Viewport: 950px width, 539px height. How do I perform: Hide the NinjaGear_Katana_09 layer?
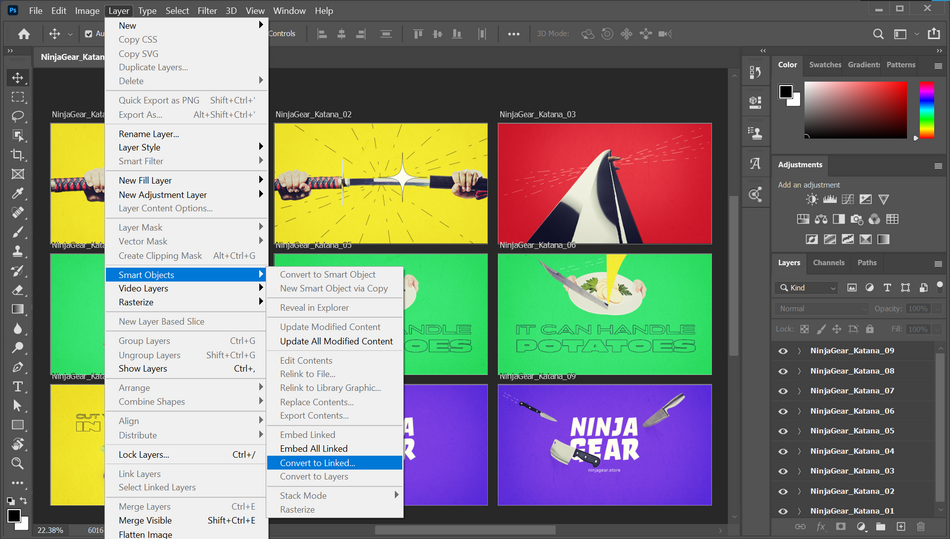(x=783, y=351)
